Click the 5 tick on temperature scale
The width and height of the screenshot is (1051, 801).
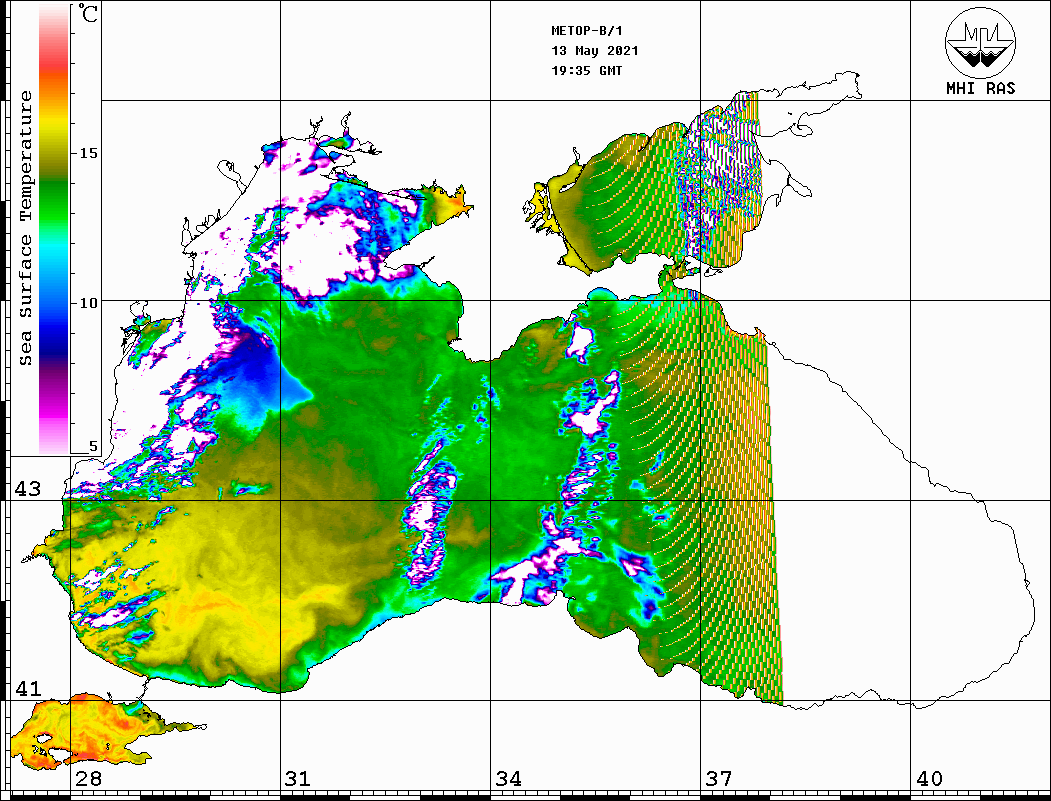(93, 446)
